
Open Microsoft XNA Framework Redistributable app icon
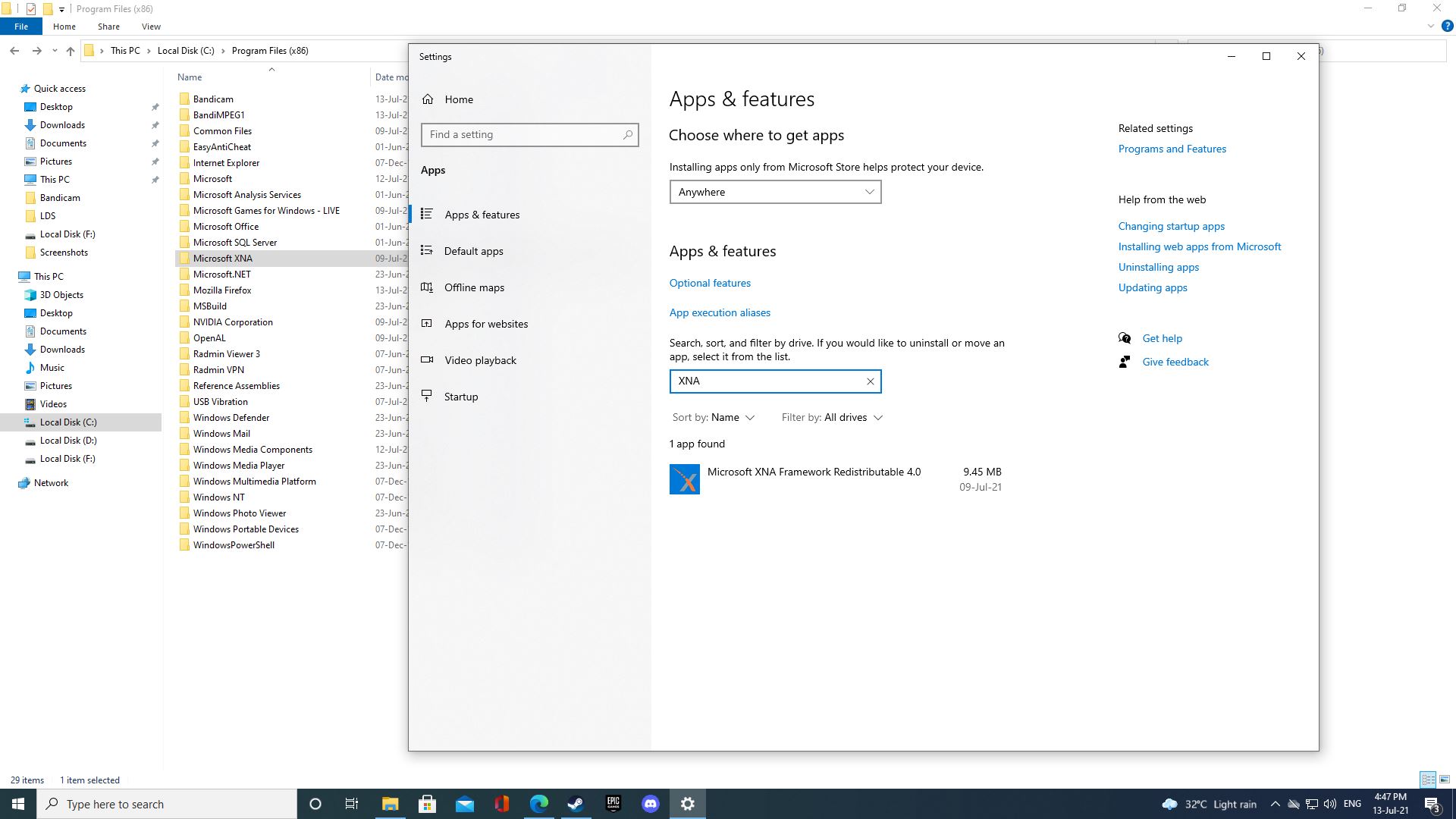[684, 479]
